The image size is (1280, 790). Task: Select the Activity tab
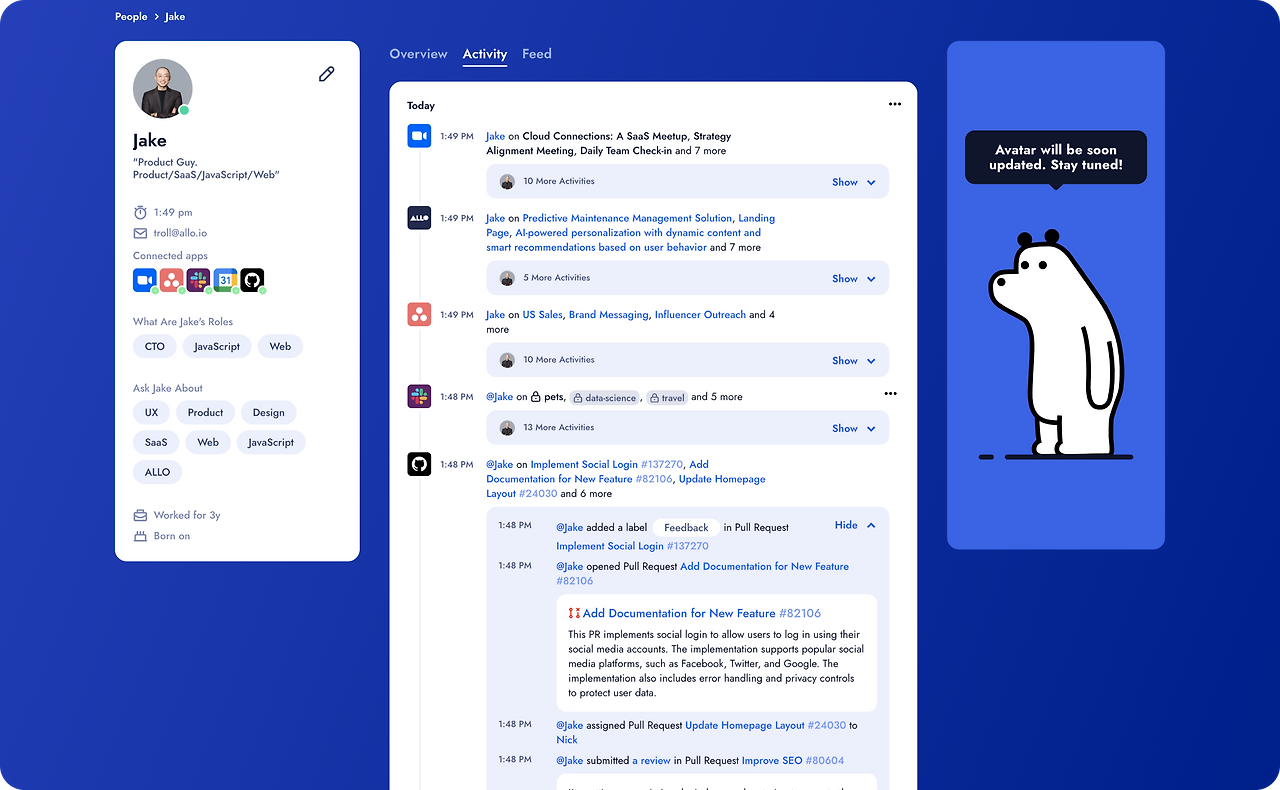pos(485,54)
